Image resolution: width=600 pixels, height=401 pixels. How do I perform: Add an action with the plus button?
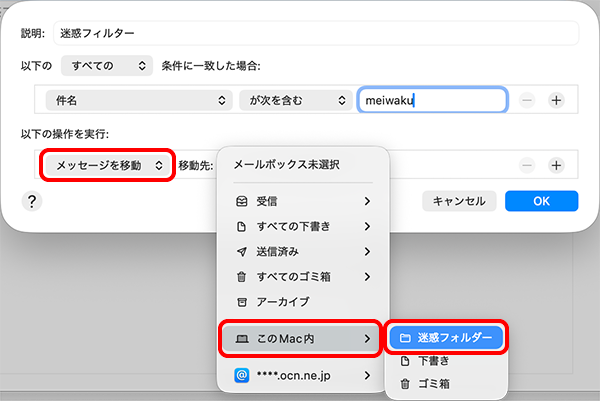(x=557, y=166)
